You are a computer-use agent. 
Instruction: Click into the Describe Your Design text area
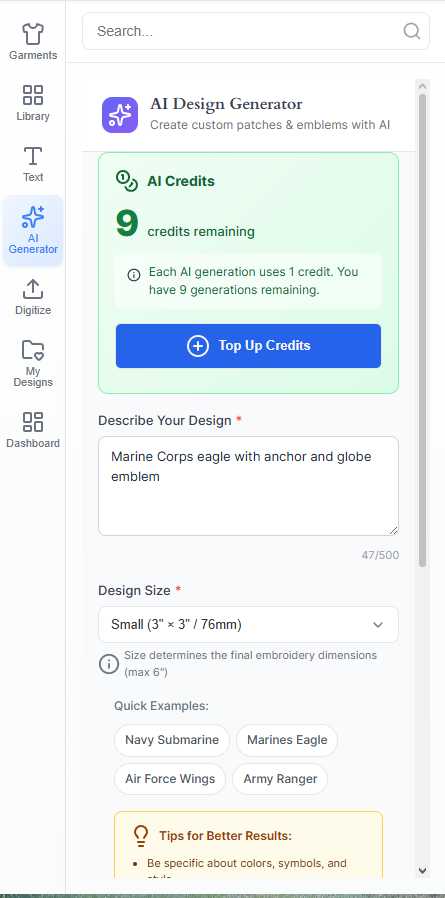point(248,486)
